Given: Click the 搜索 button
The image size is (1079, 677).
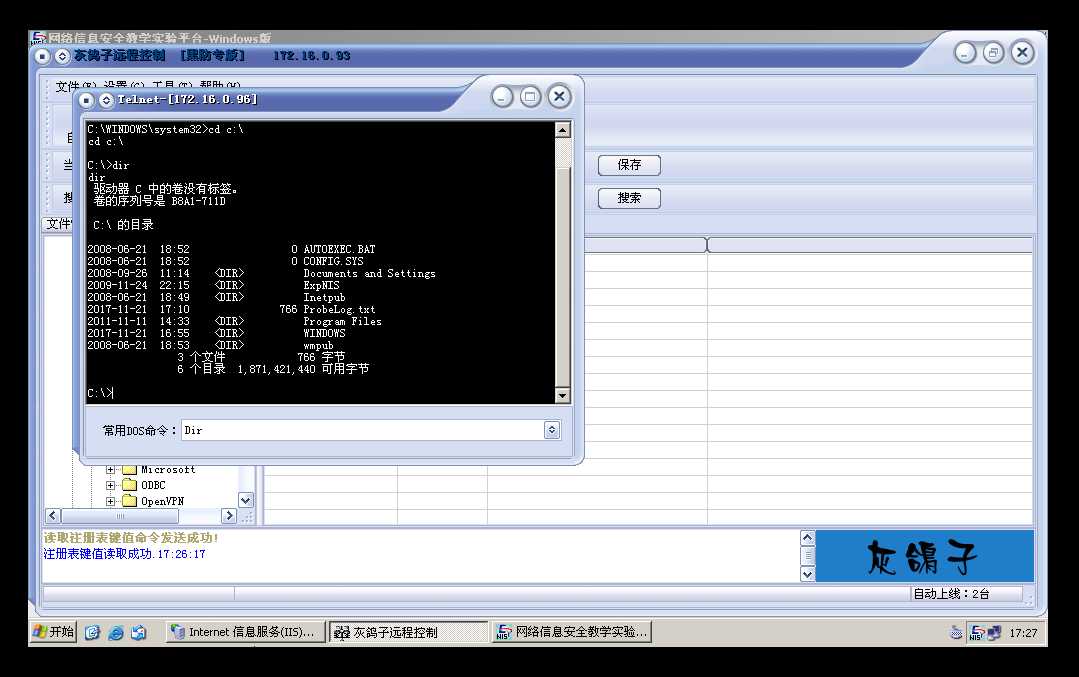Looking at the screenshot, I should click(629, 198).
